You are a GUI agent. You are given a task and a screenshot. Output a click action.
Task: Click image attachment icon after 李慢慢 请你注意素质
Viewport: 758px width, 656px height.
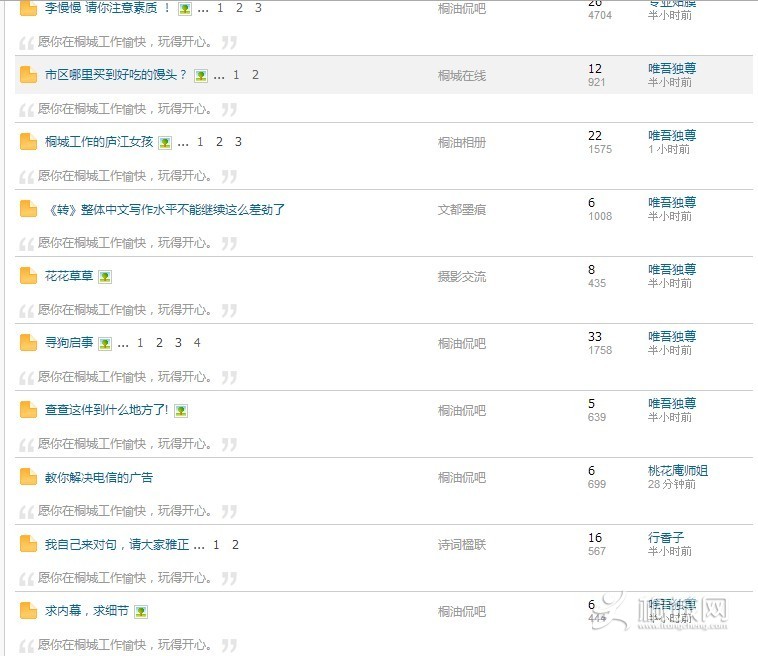point(185,9)
